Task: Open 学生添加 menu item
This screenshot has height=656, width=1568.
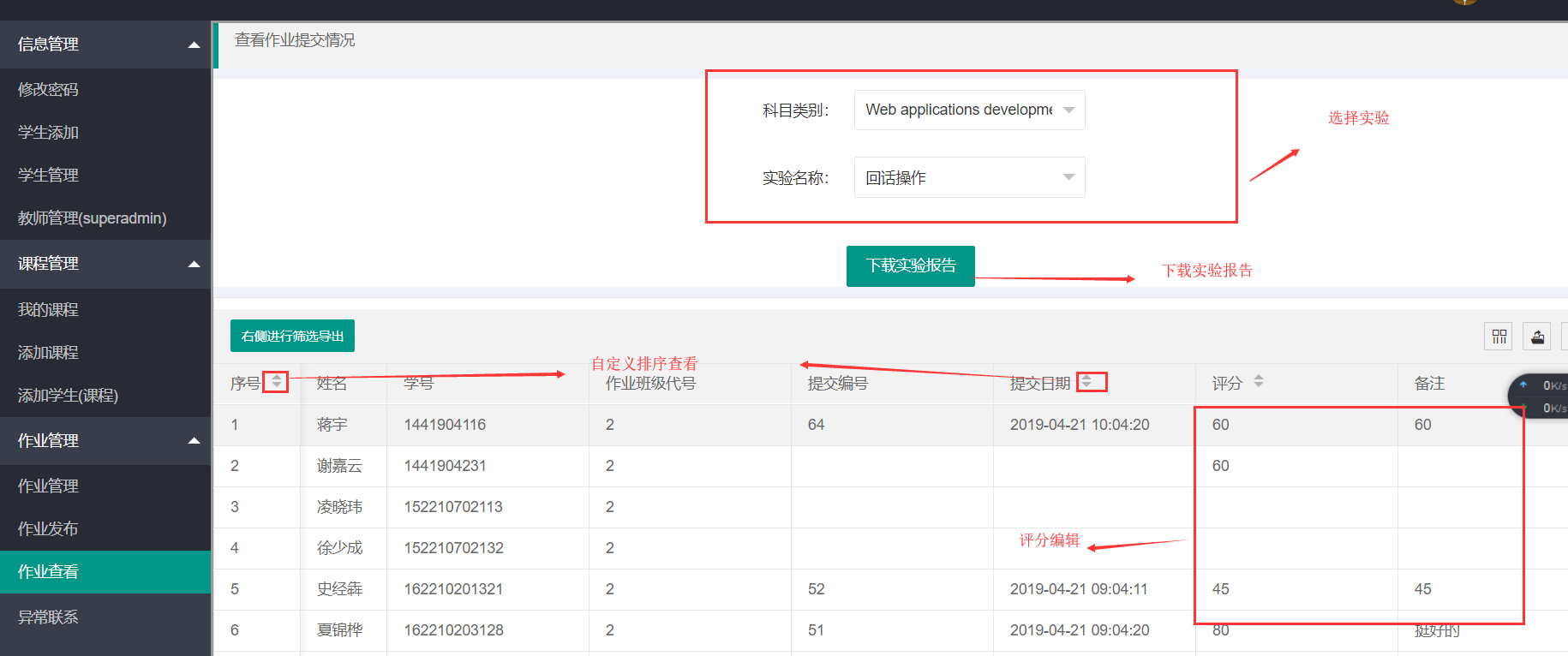Action: (48, 132)
